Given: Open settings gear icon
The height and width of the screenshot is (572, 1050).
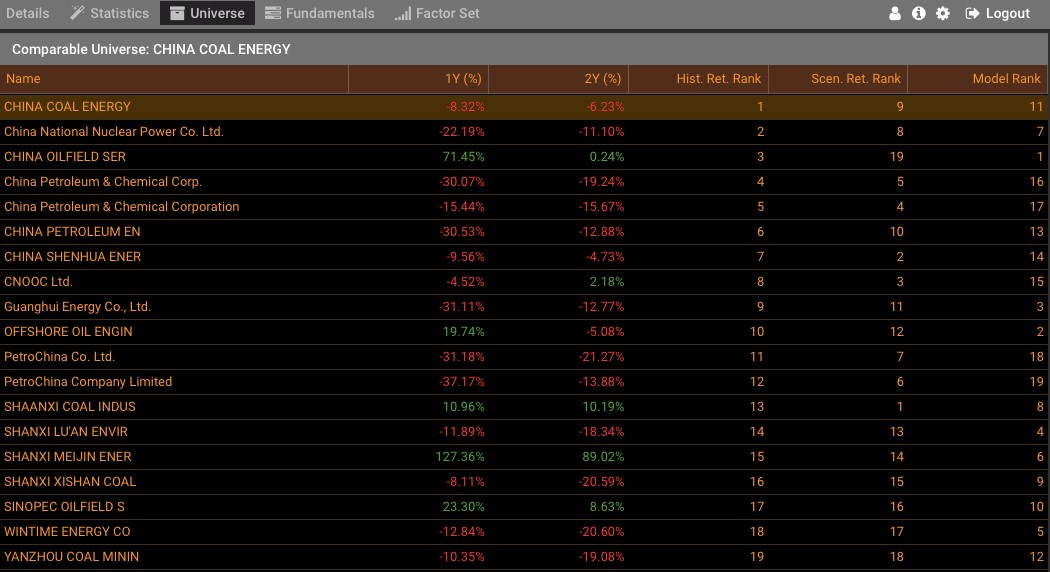Looking at the screenshot, I should click(x=943, y=13).
